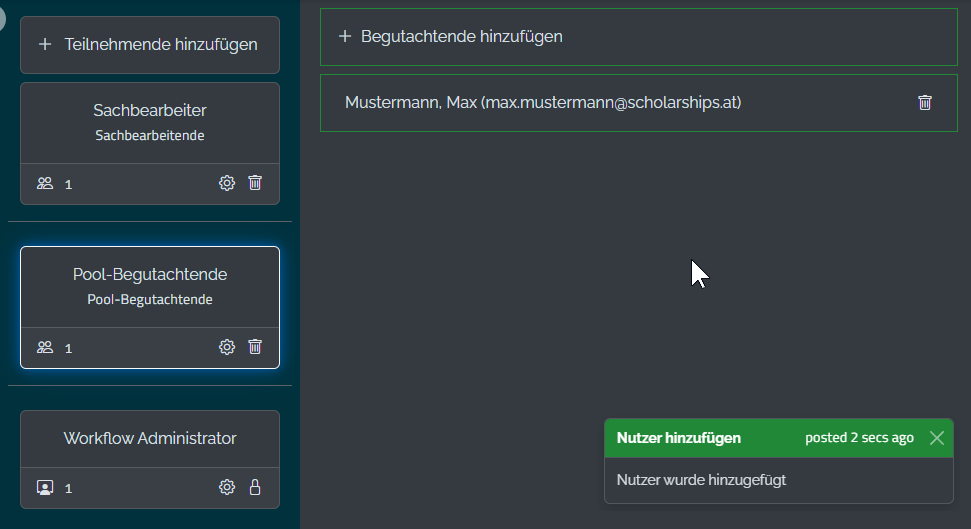Click plus icon beside Teilnehmende hinzufügen

[45, 44]
